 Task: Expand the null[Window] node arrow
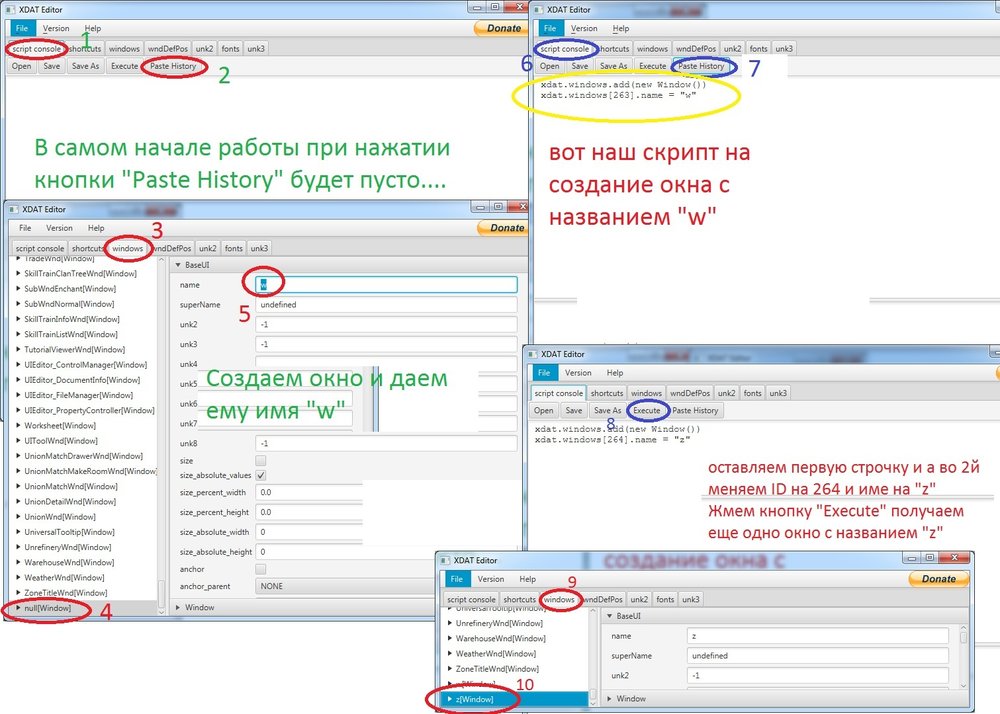(x=18, y=608)
